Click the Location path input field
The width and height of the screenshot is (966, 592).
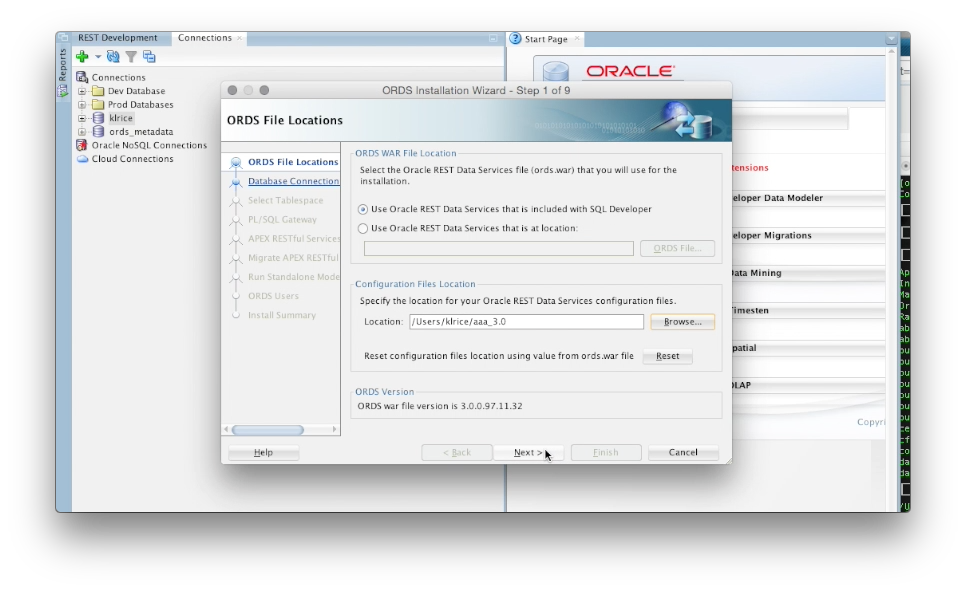[526, 322]
